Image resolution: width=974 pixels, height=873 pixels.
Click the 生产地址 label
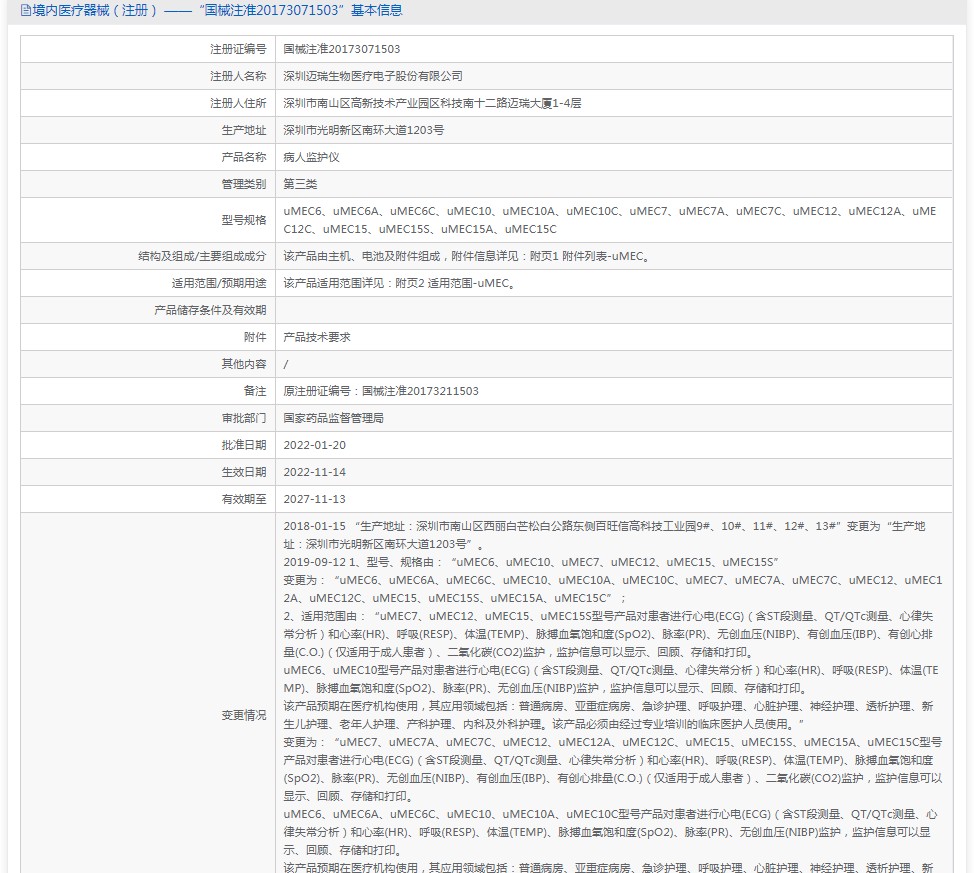(x=244, y=130)
